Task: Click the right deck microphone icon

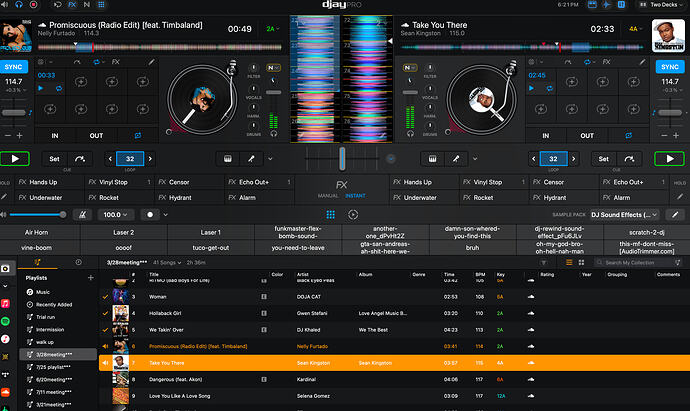Action: pos(456,159)
